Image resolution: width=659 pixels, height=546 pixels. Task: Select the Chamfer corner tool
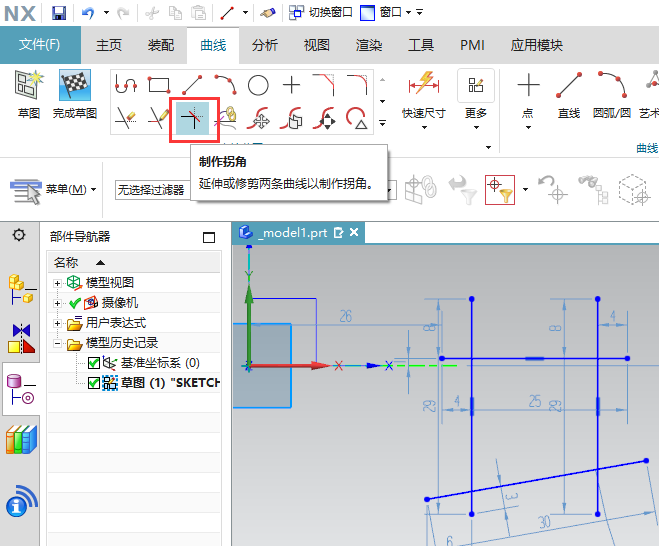(x=324, y=85)
